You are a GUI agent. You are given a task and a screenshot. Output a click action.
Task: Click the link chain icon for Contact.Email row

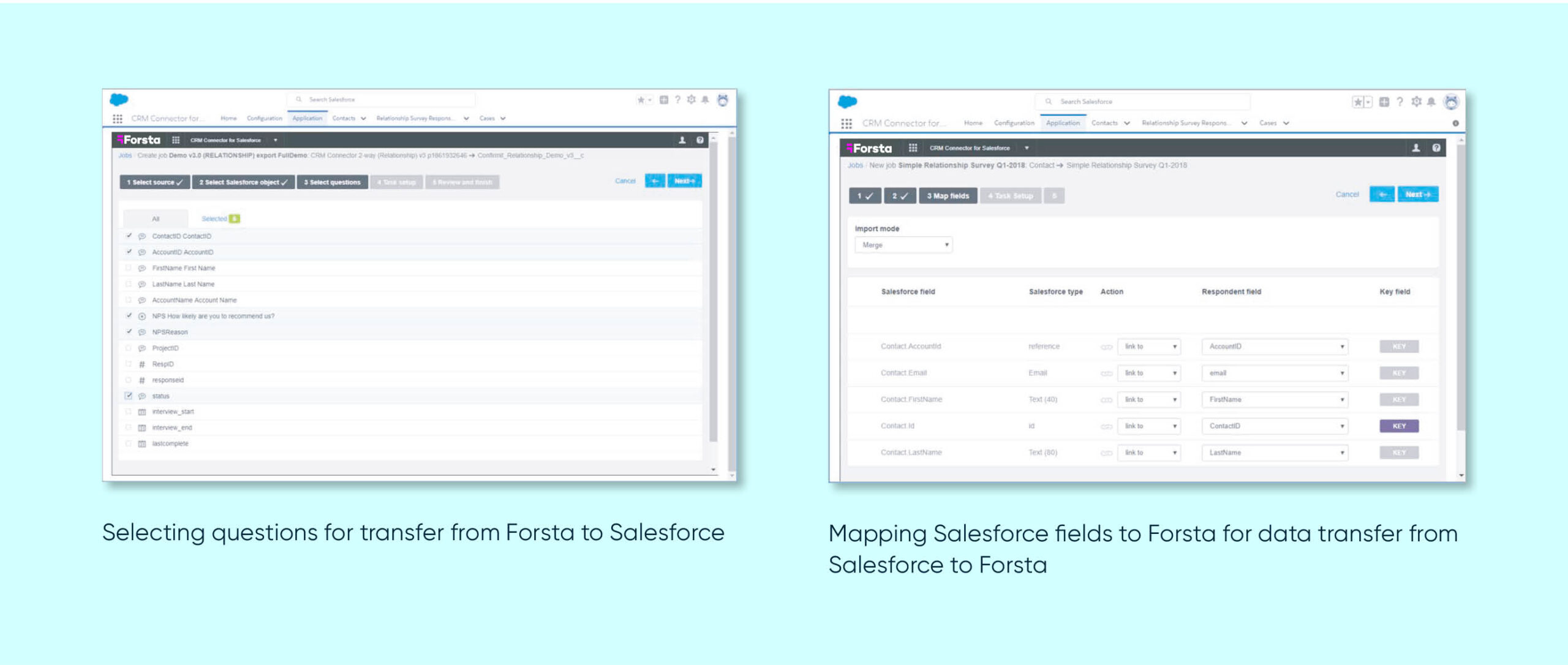coord(1106,374)
